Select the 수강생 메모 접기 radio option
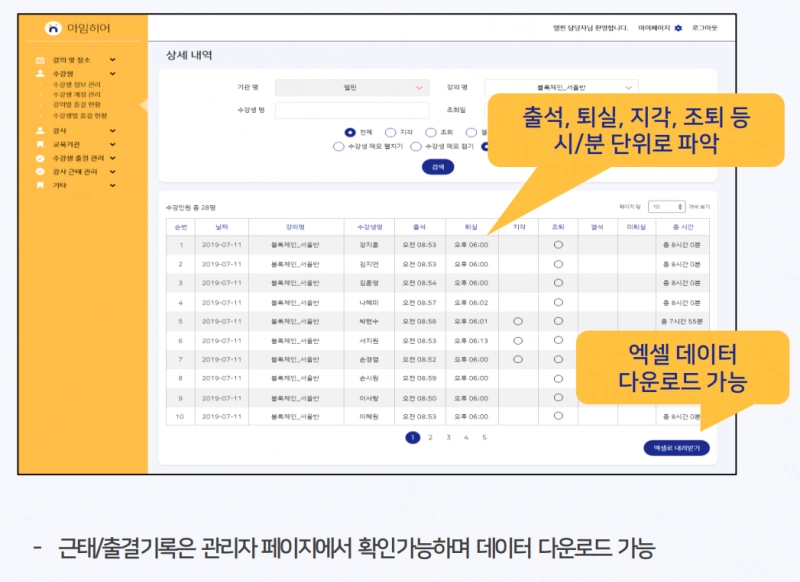Viewport: 800px width, 582px height. (x=416, y=146)
